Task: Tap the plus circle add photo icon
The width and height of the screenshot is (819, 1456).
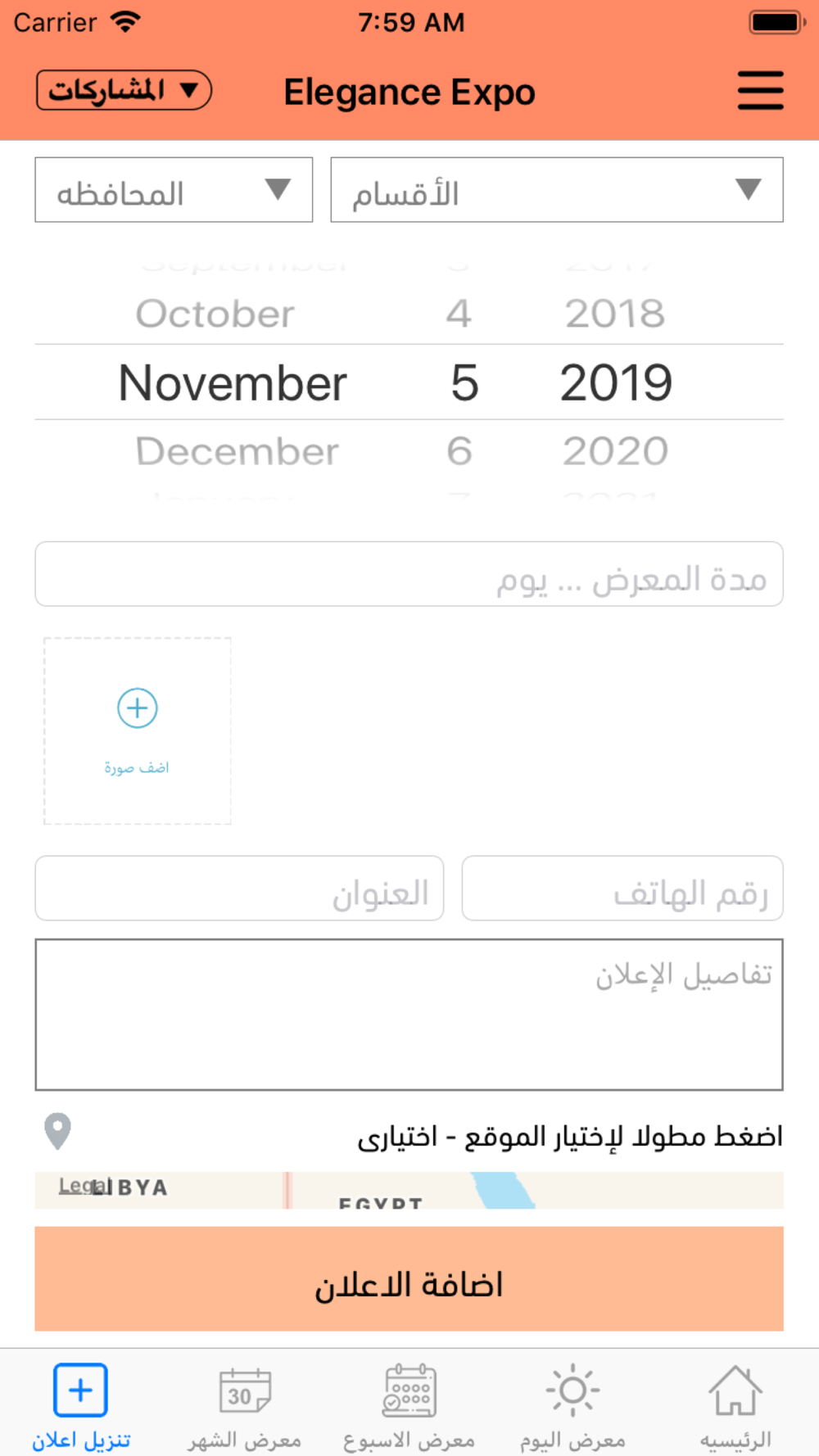Action: tap(138, 708)
